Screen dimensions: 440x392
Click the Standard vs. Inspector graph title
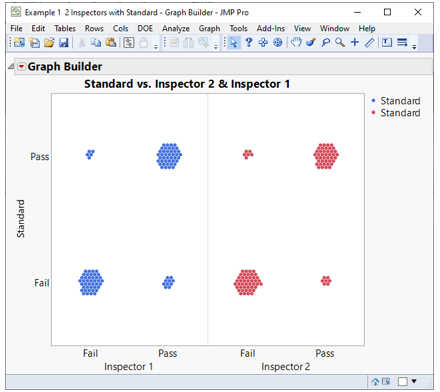coord(187,84)
